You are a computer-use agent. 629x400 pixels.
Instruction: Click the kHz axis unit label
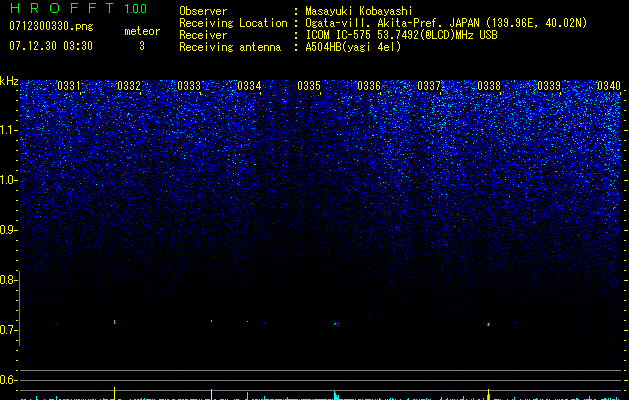point(9,81)
